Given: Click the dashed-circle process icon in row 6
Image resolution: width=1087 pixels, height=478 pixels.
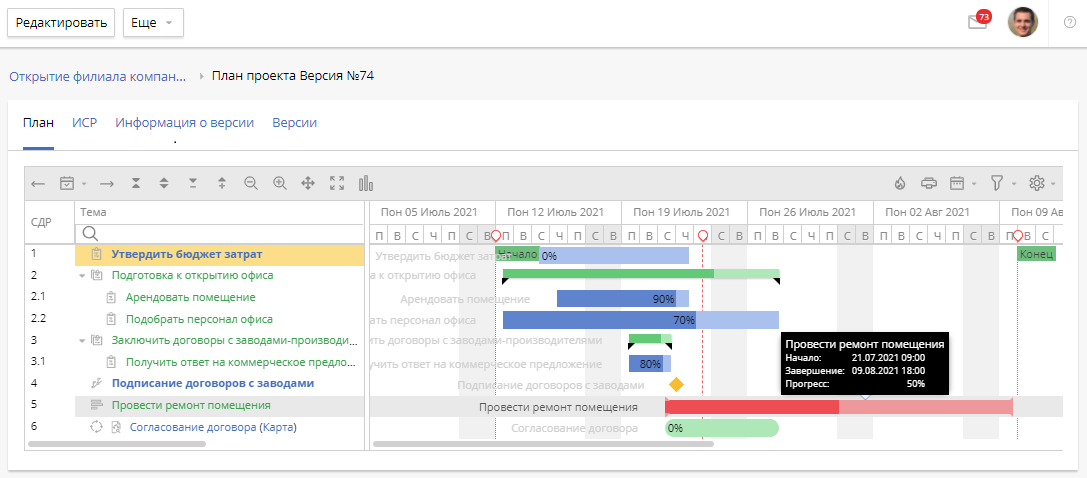Looking at the screenshot, I should [x=97, y=427].
